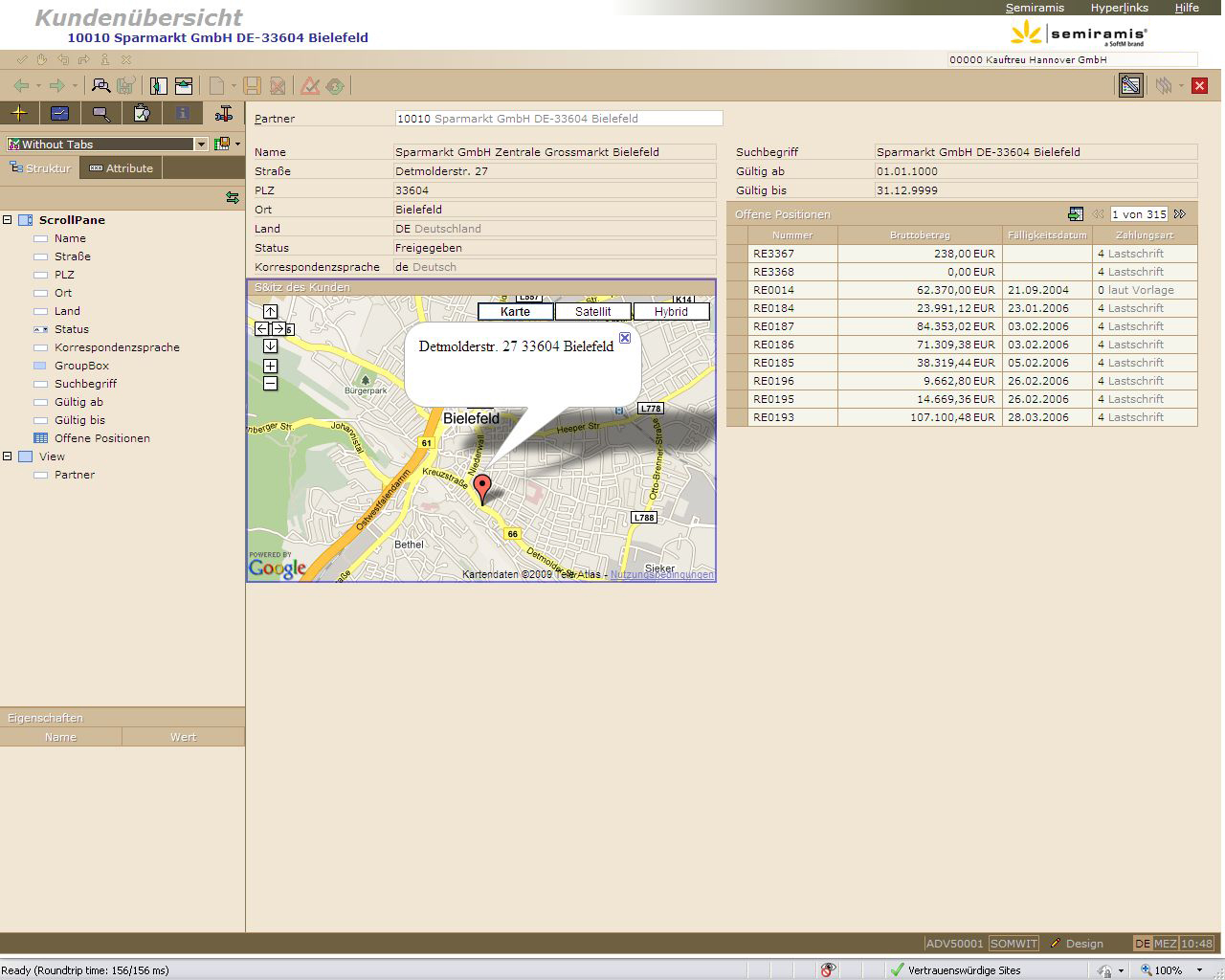
Task: Open the Nutzungsbedingungen link on map
Action: [x=661, y=574]
